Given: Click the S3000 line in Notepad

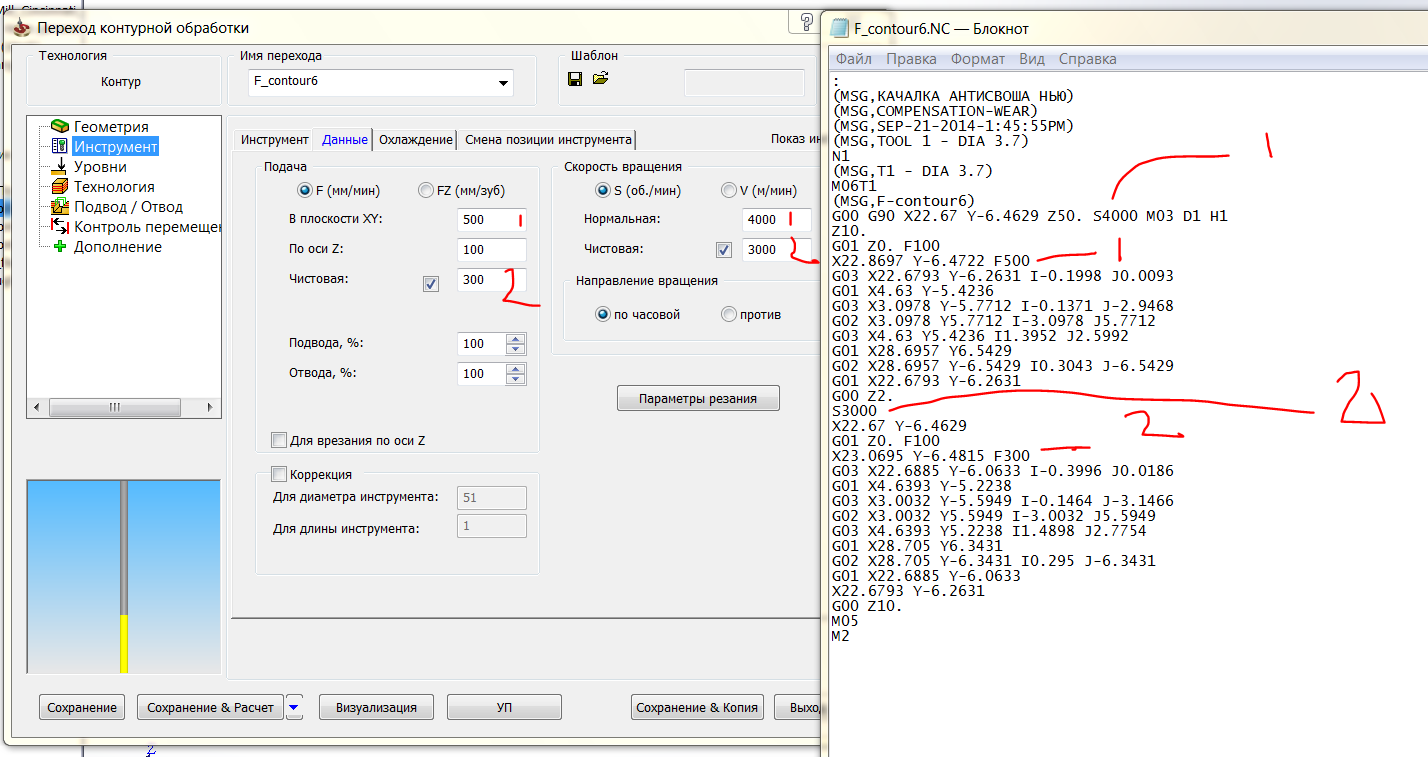Looking at the screenshot, I should tap(854, 411).
